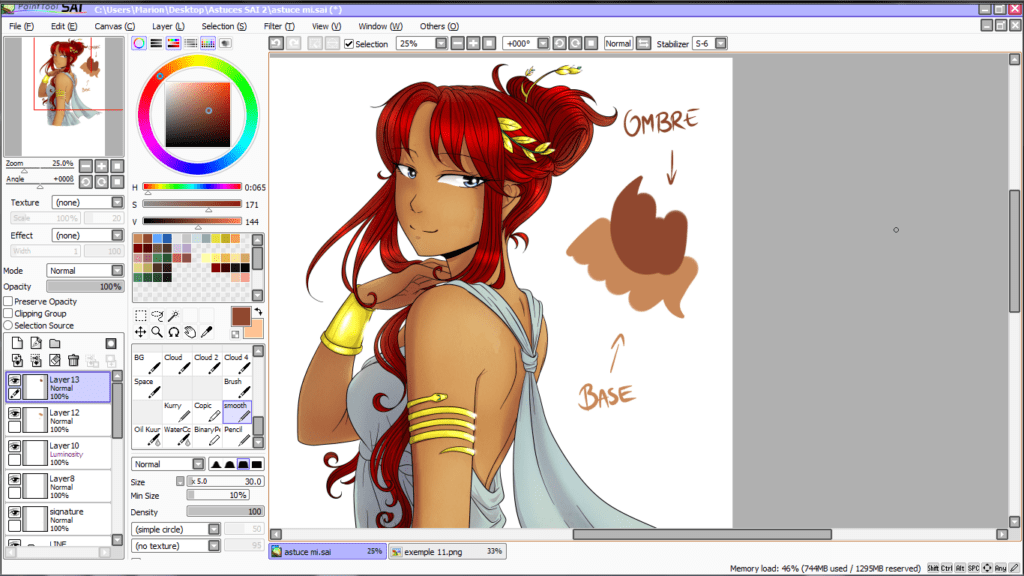Viewport: 1024px width, 576px height.
Task: Open the (simple circle) brush shape dropdown
Action: coord(176,529)
